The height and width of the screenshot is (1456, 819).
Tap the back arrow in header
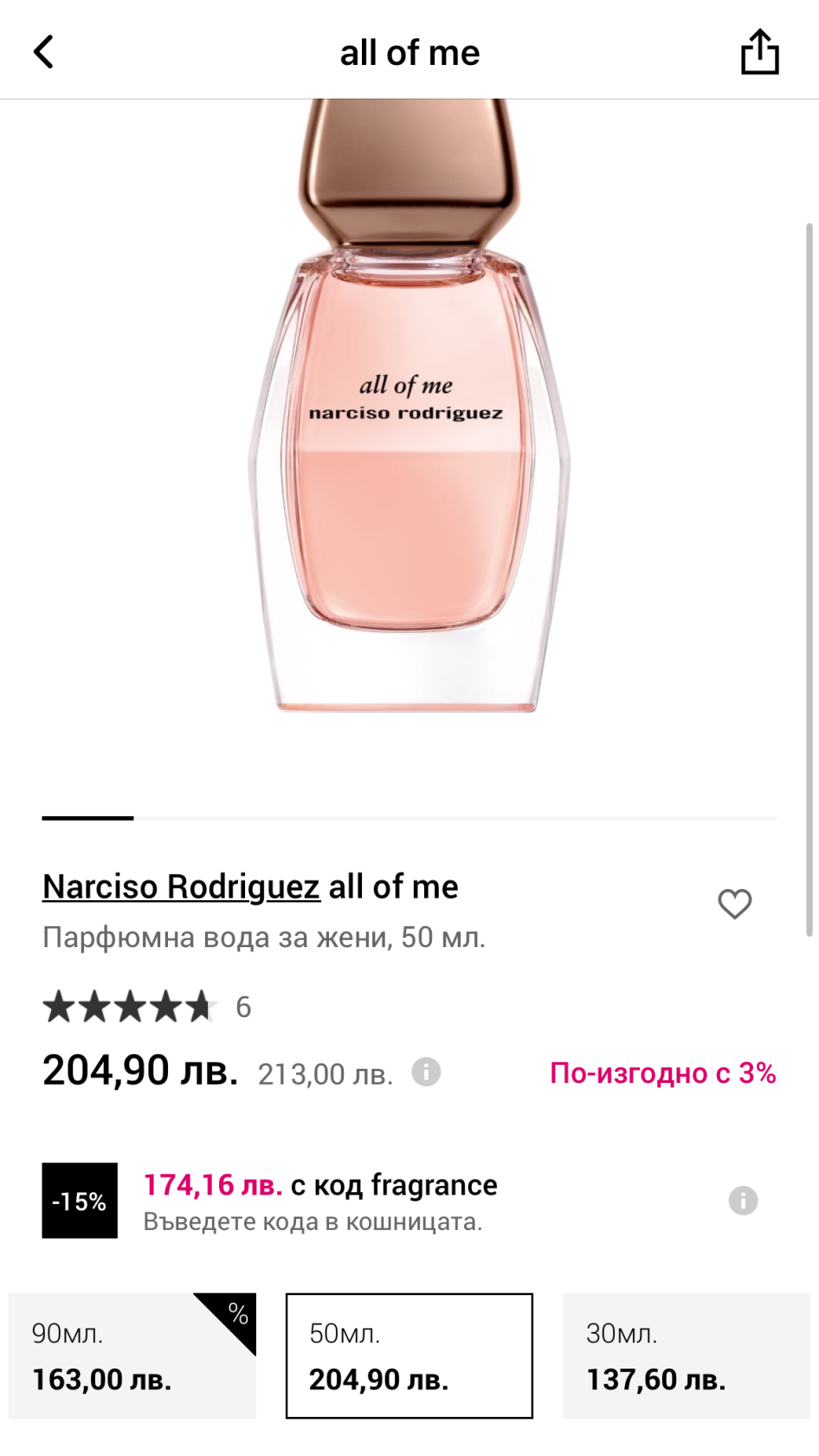click(43, 52)
